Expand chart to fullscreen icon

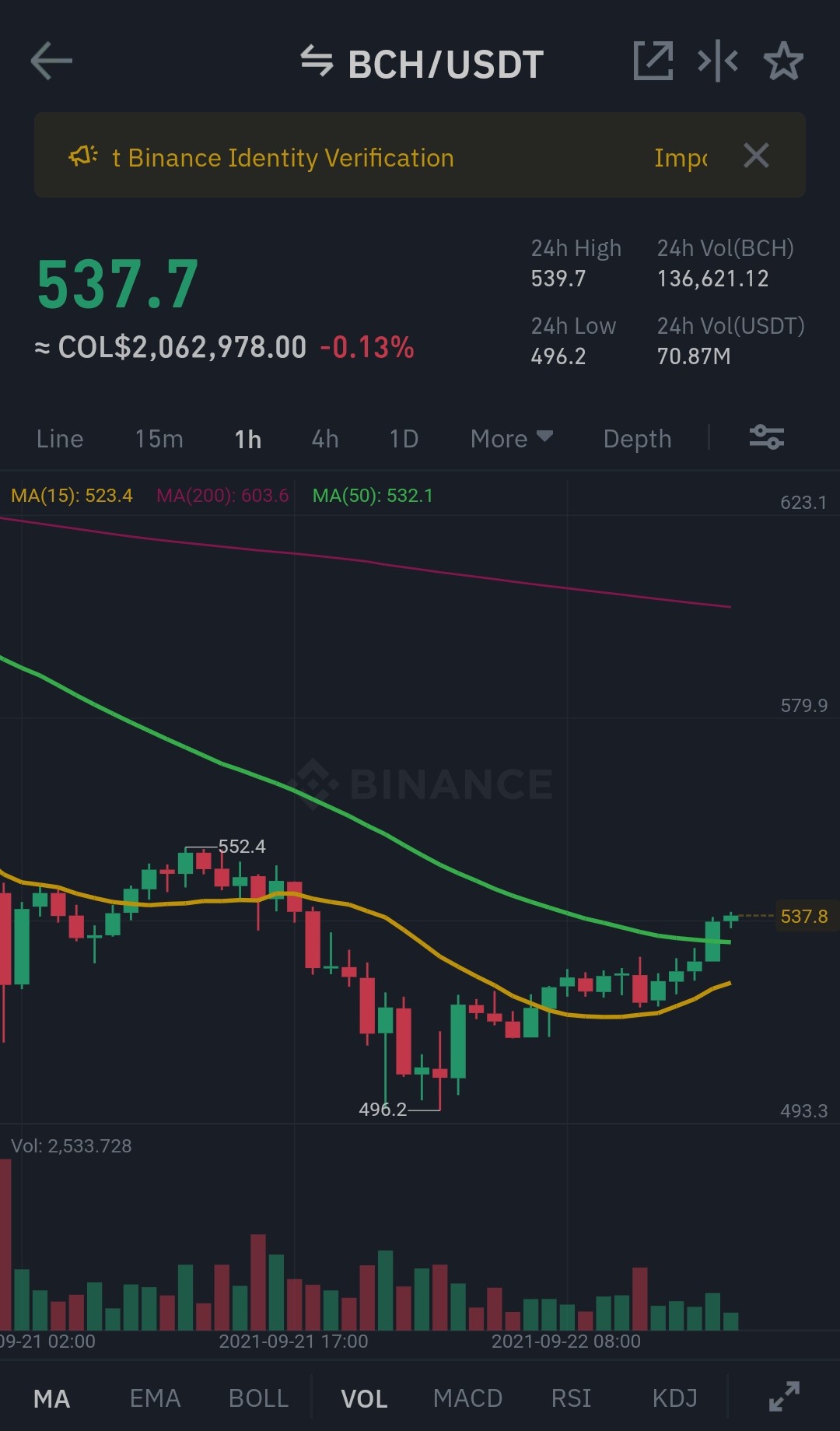point(784,1397)
